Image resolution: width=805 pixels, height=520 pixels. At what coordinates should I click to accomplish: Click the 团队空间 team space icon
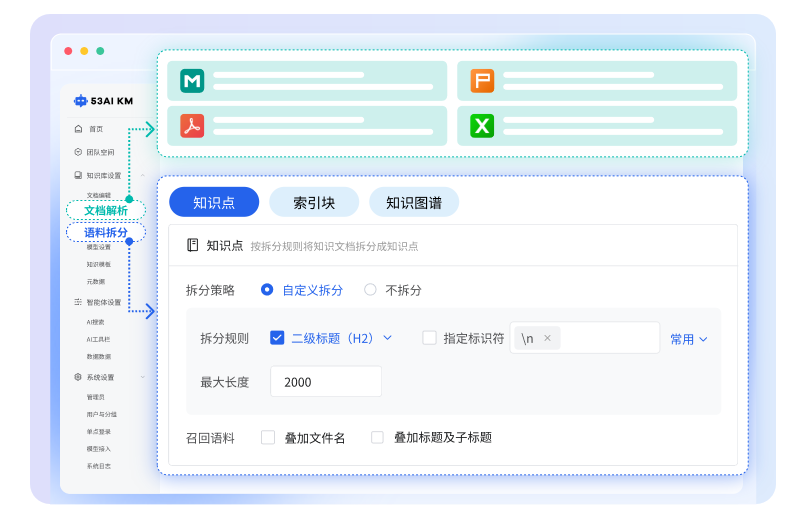[x=78, y=152]
